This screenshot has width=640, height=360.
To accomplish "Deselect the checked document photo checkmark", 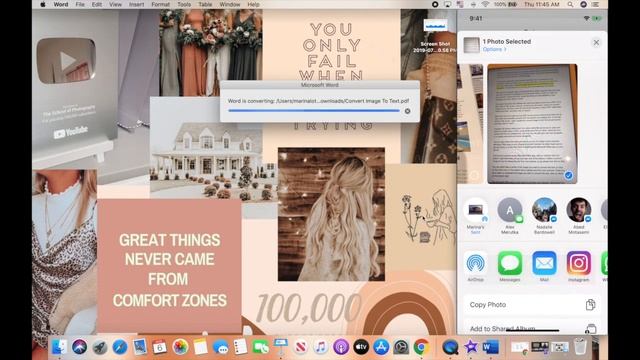I will tap(568, 176).
